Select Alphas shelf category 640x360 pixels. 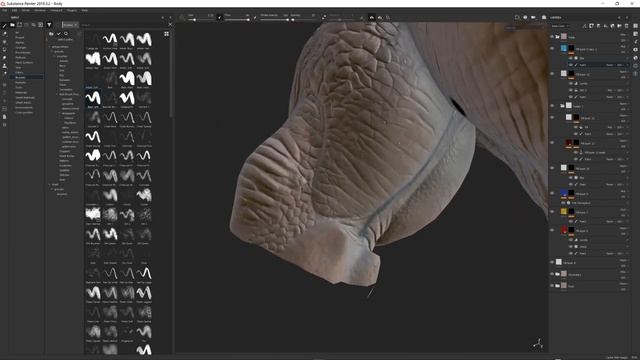pos(20,42)
